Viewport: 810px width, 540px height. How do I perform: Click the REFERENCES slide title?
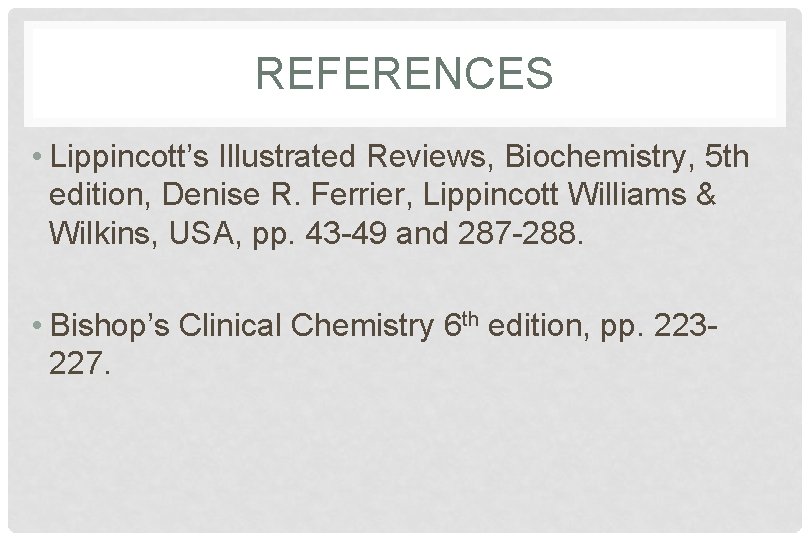404,73
